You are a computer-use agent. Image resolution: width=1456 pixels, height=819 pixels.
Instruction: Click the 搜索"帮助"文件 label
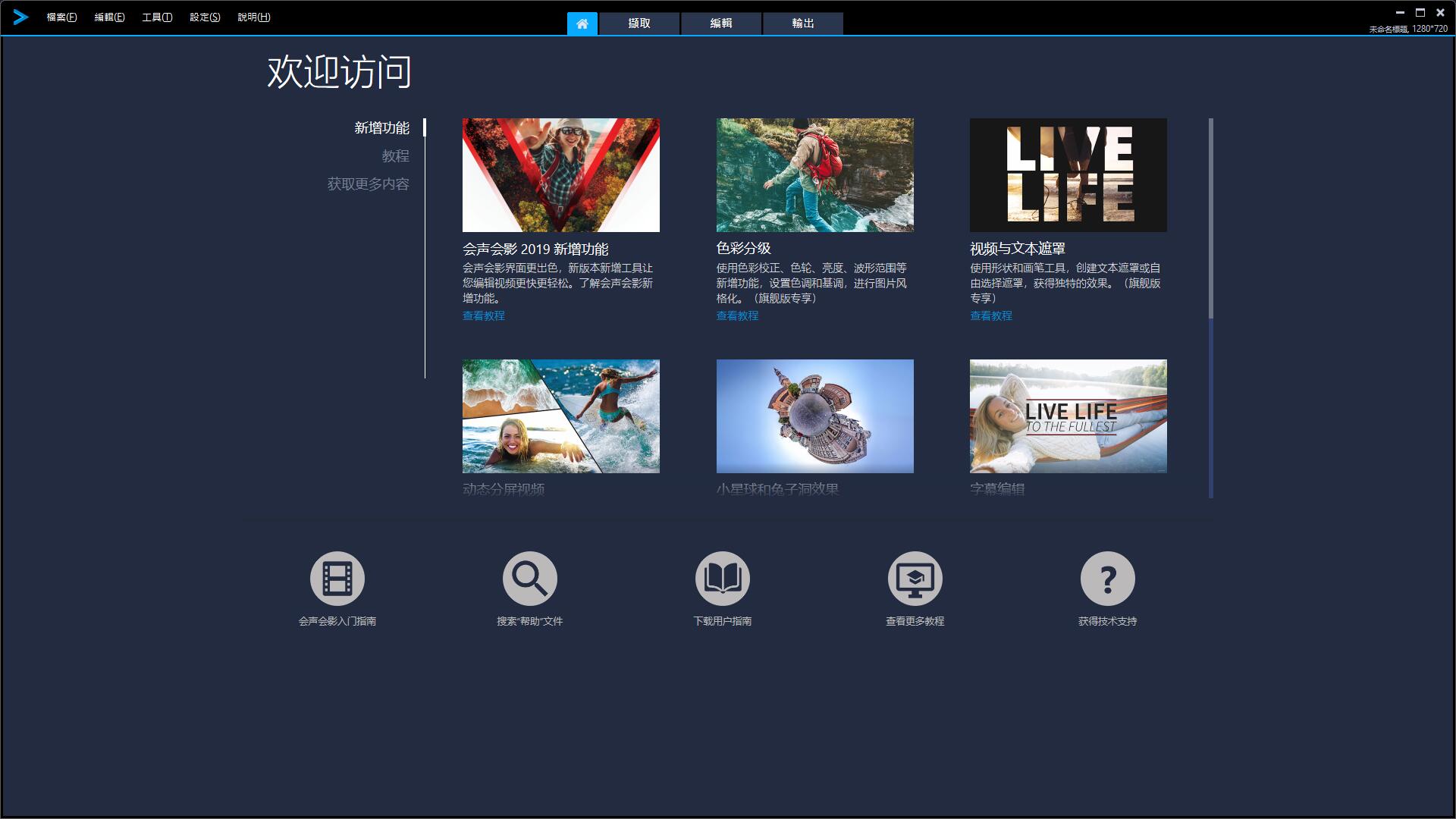[x=530, y=621]
